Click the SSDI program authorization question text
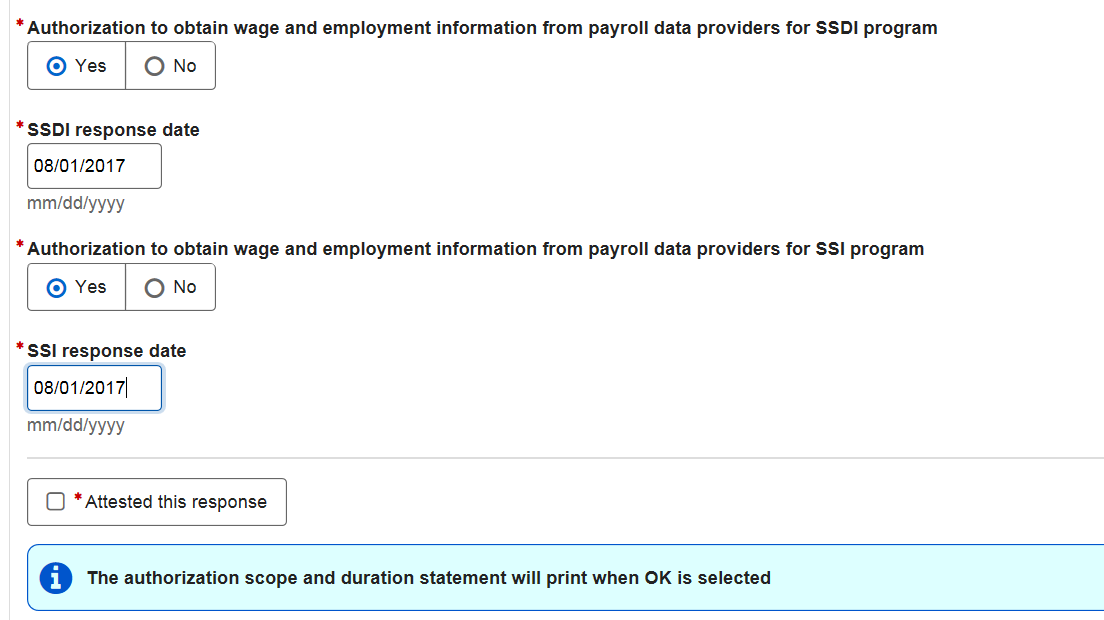 pyautogui.click(x=482, y=28)
